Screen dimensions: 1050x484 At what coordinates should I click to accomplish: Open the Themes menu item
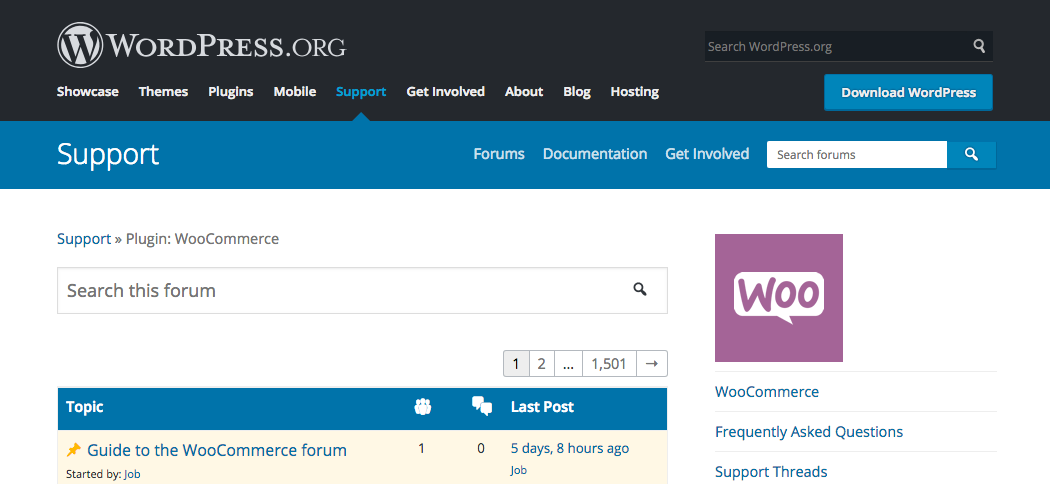(x=163, y=92)
